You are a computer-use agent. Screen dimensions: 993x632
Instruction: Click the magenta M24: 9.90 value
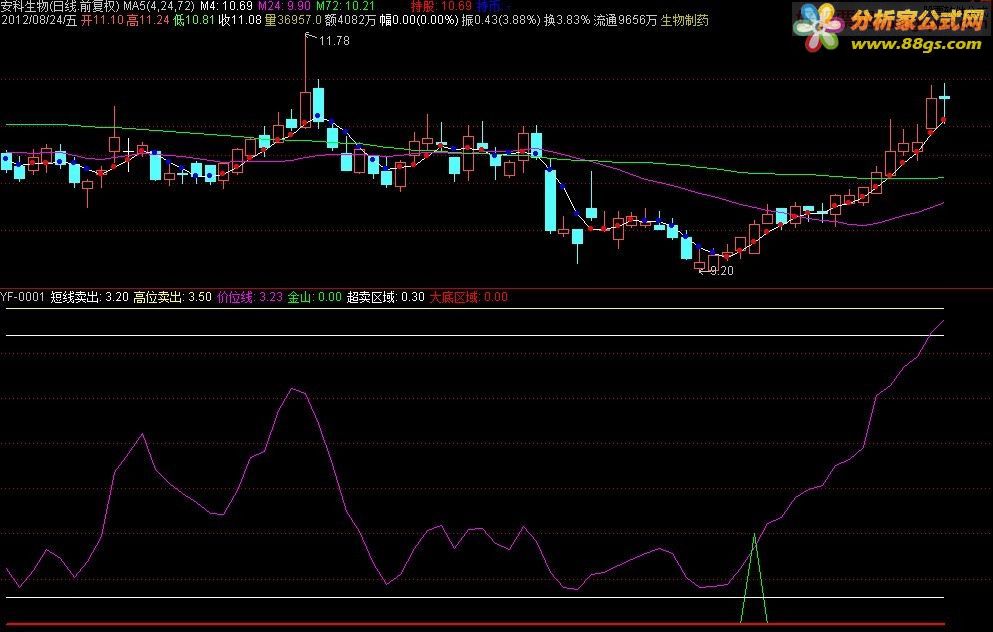click(284, 6)
